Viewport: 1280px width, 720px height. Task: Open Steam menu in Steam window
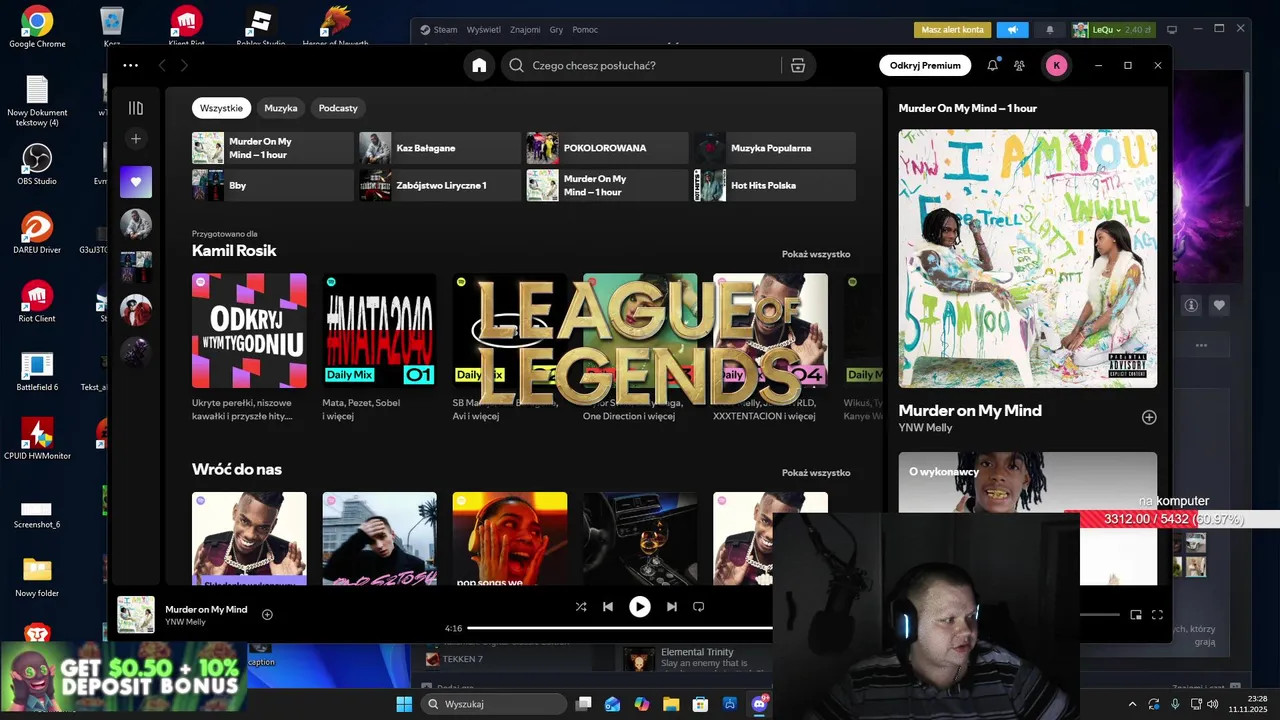pos(445,30)
